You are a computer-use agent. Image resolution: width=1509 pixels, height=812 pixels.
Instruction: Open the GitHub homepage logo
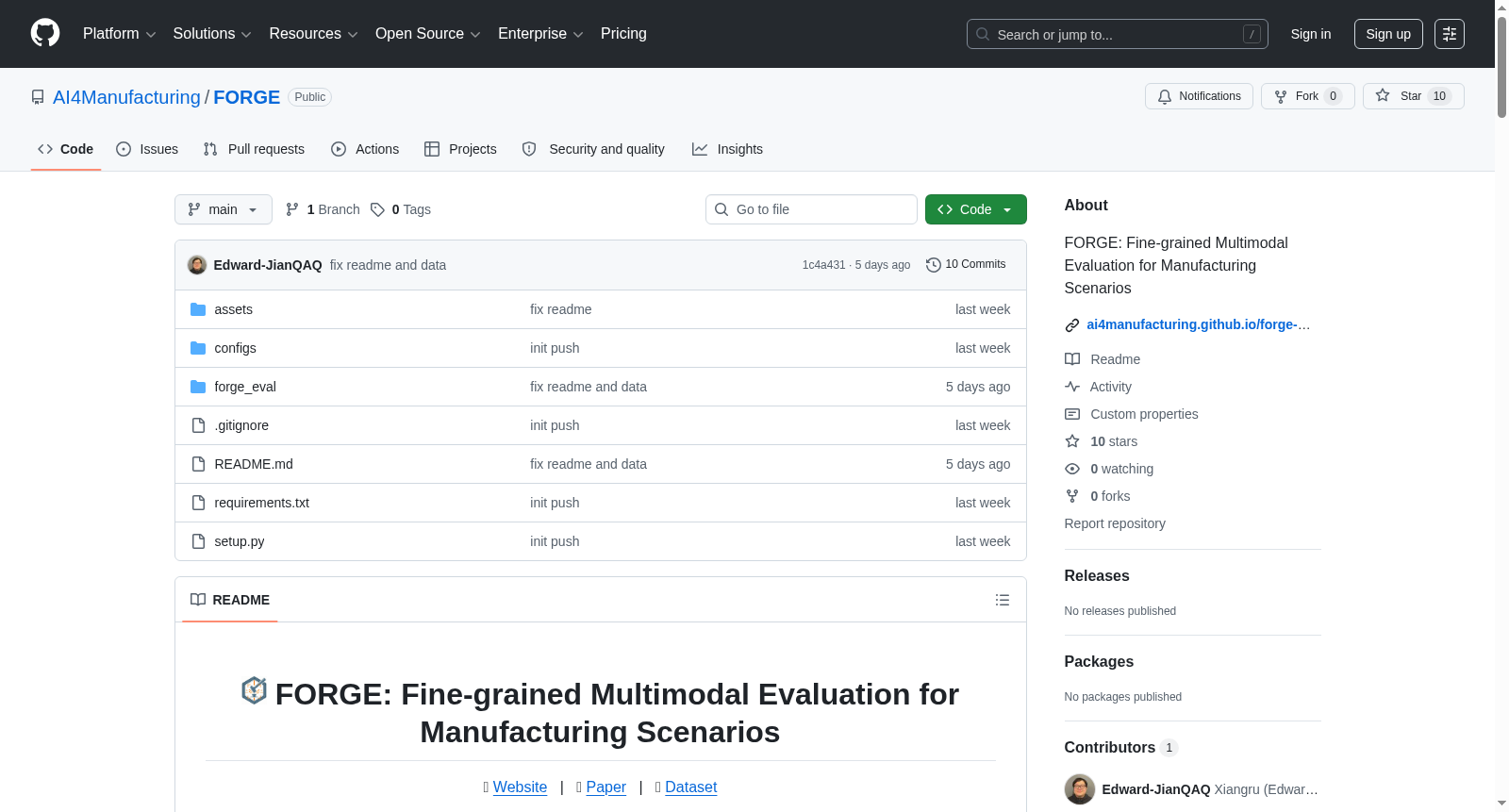pyautogui.click(x=45, y=33)
